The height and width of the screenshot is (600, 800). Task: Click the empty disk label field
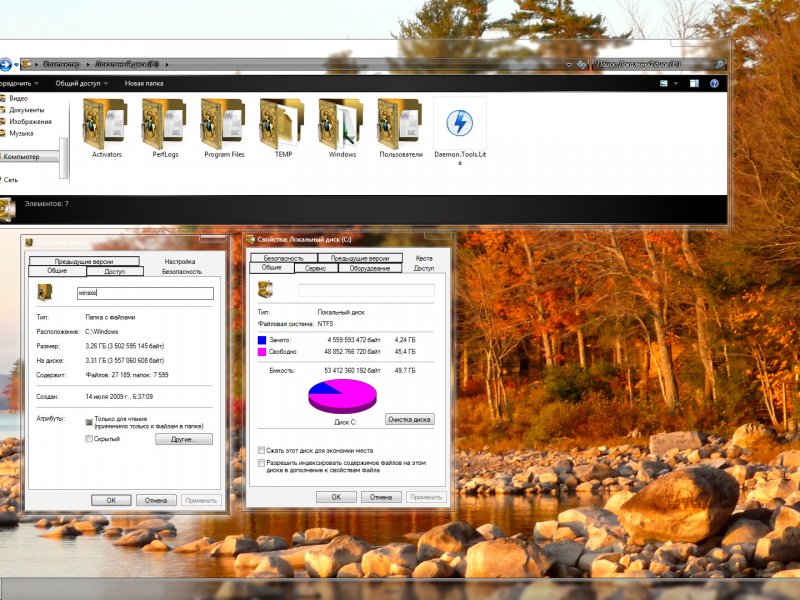(366, 290)
